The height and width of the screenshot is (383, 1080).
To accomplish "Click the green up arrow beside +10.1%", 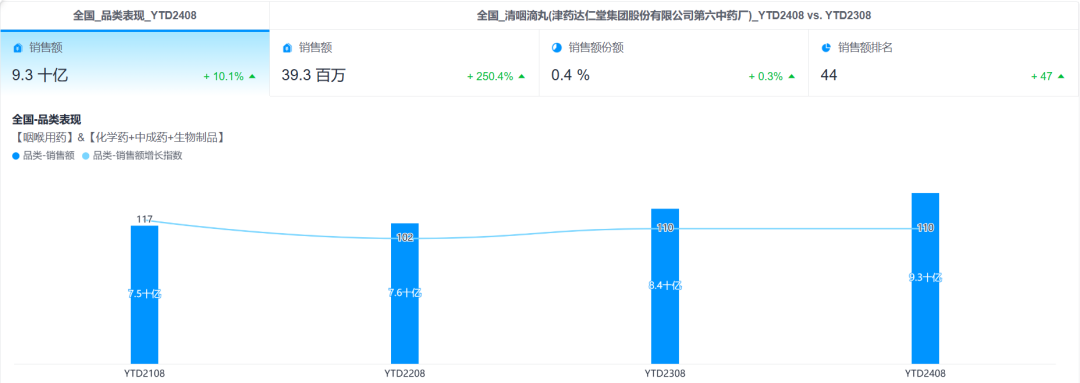I will pyautogui.click(x=252, y=76).
